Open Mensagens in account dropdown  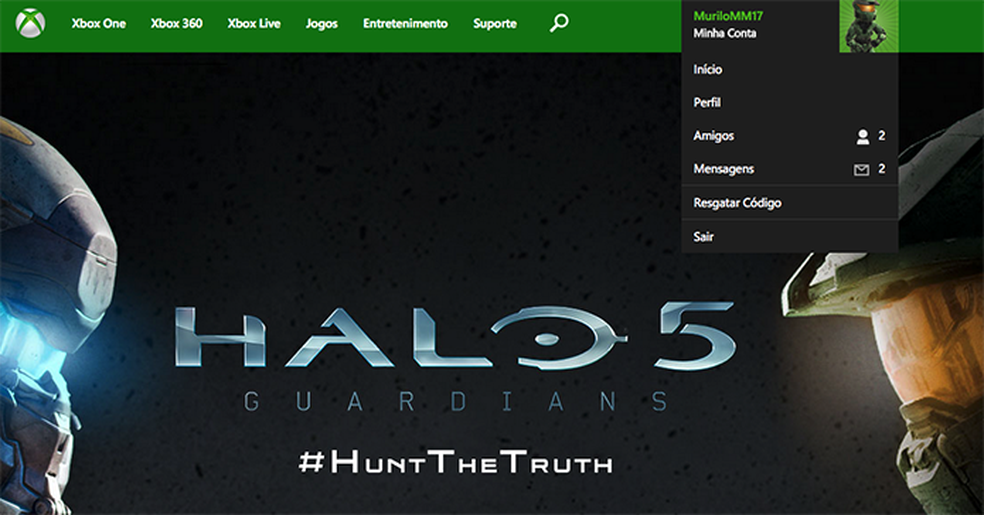click(789, 169)
